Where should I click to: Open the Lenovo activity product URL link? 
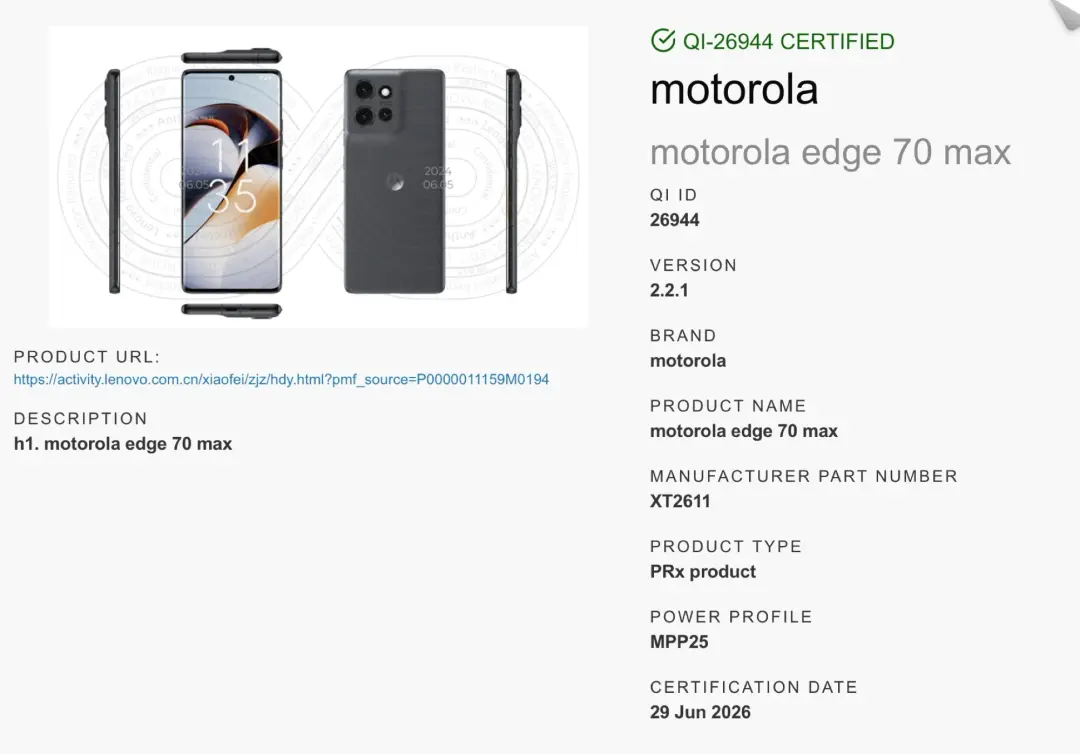281,379
